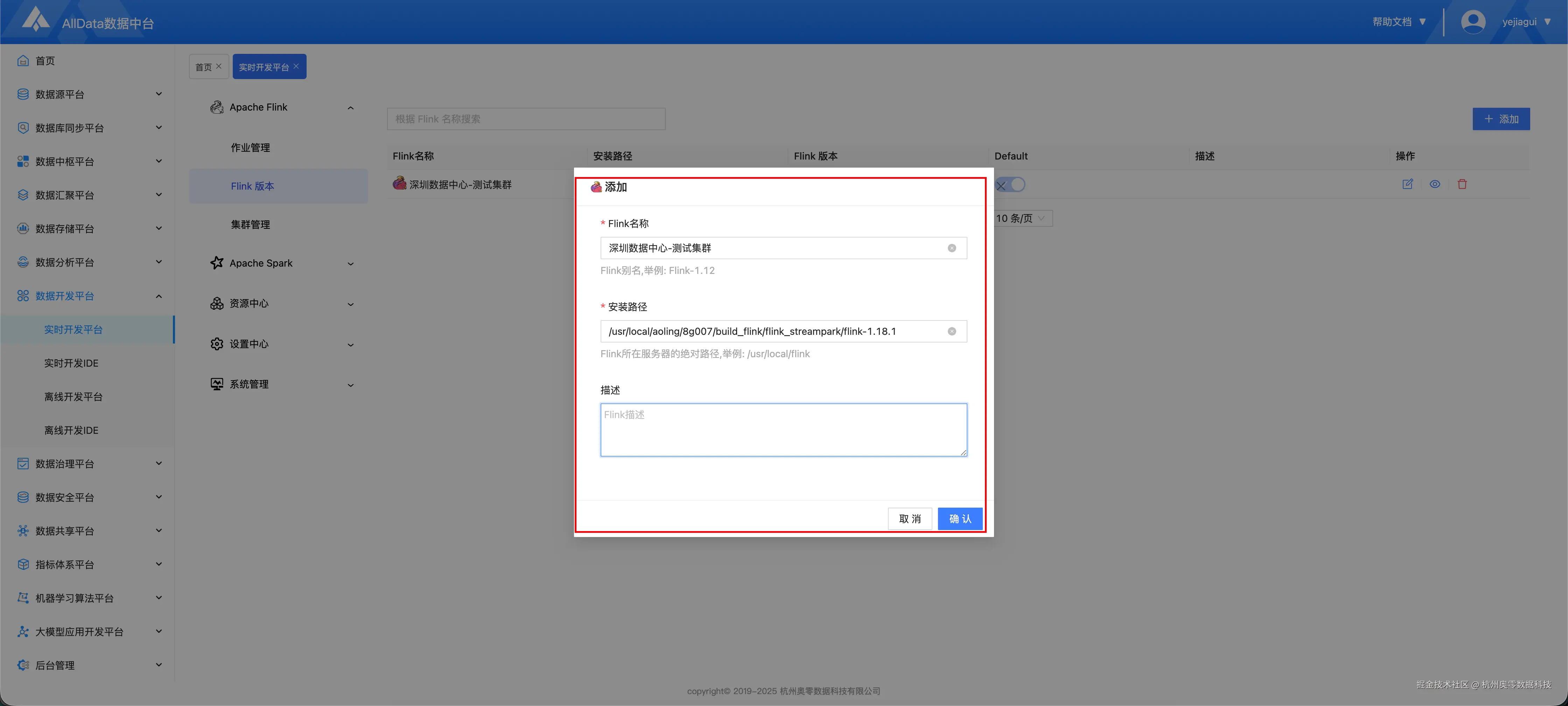
Task: Click the user avatar icon top right
Action: tap(1473, 21)
